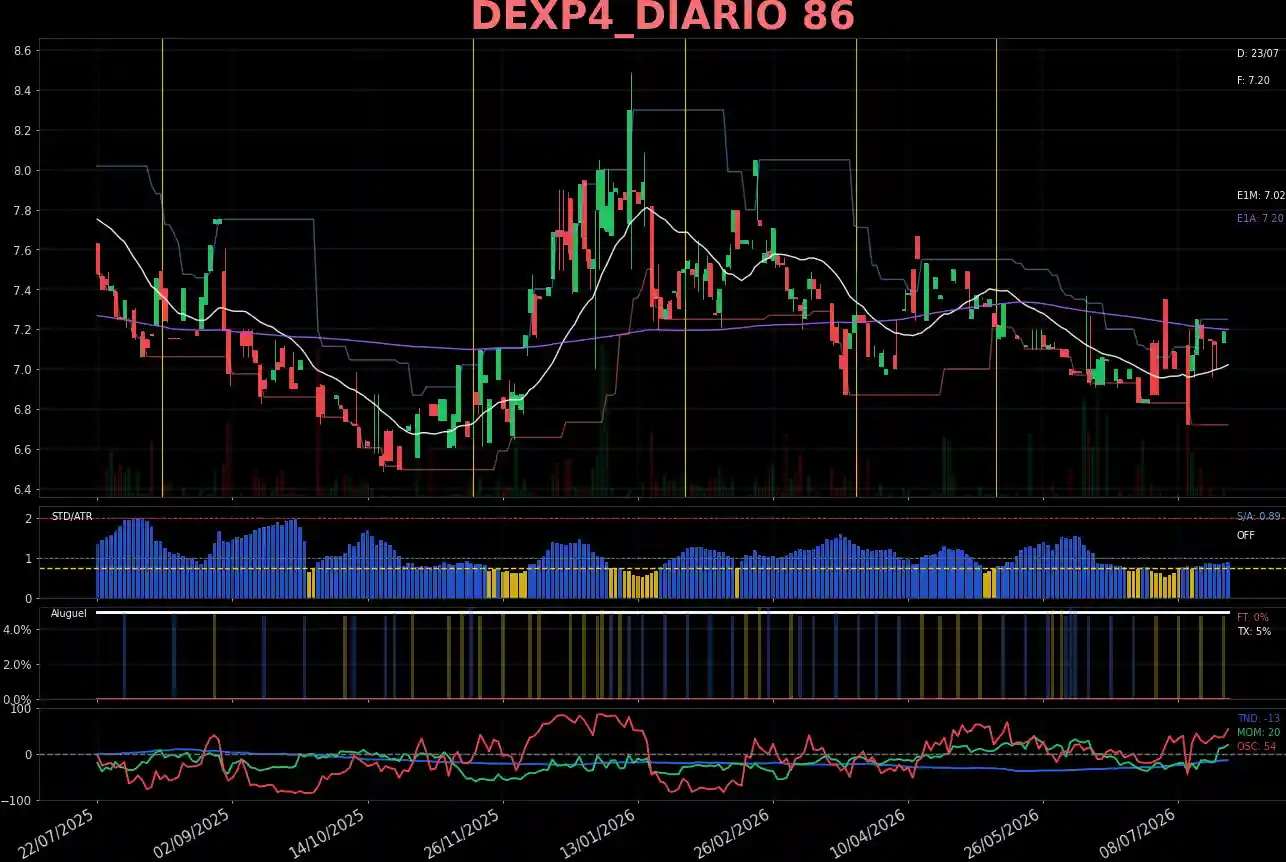The height and width of the screenshot is (862, 1286).
Task: Click the E1M: 7.02 label
Action: 1260,196
